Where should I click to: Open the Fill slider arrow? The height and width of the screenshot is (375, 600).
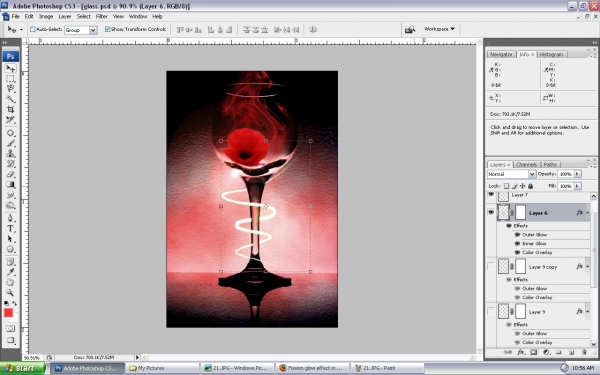(x=577, y=186)
